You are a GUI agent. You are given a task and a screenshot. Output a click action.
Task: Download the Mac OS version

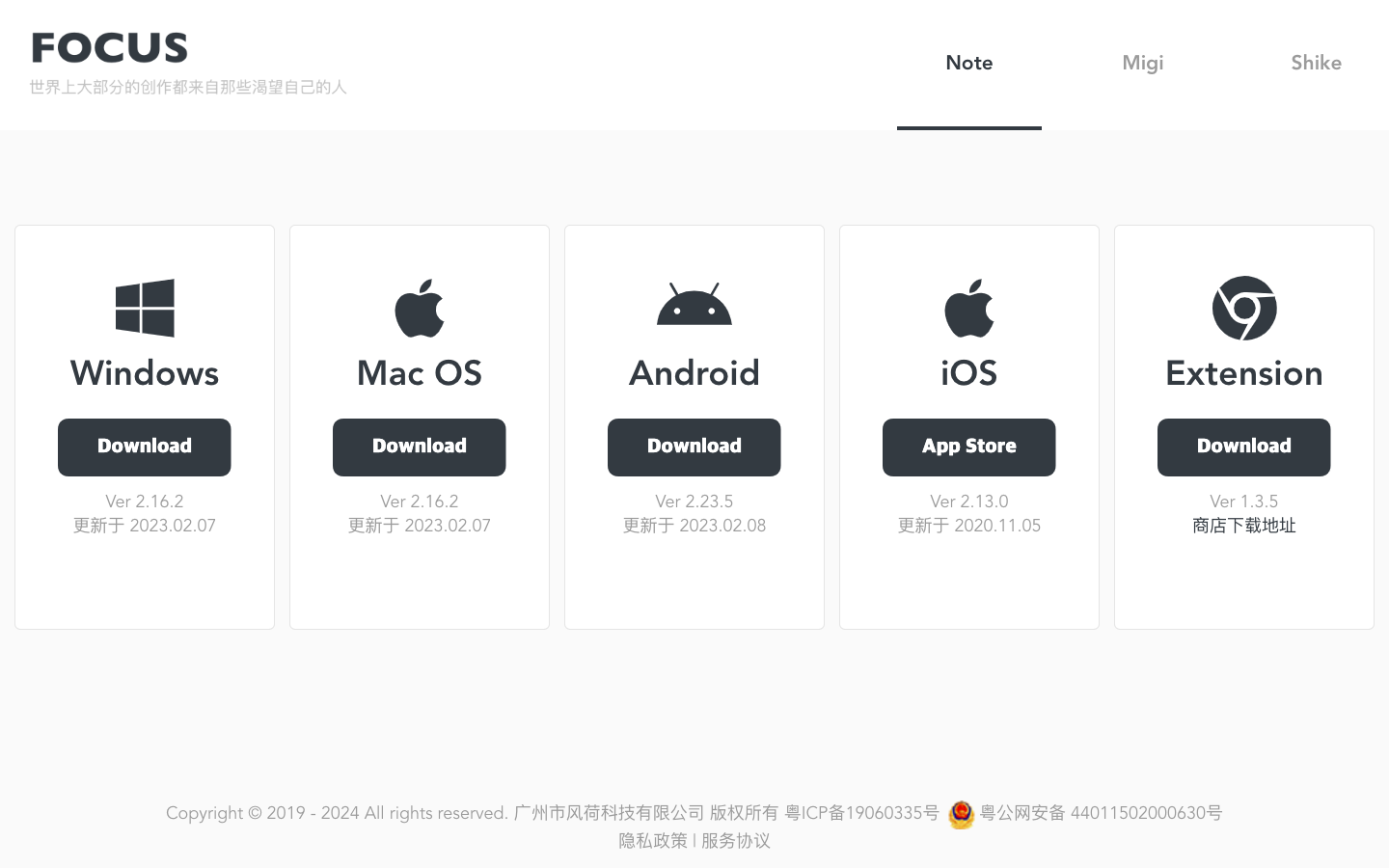coord(419,447)
